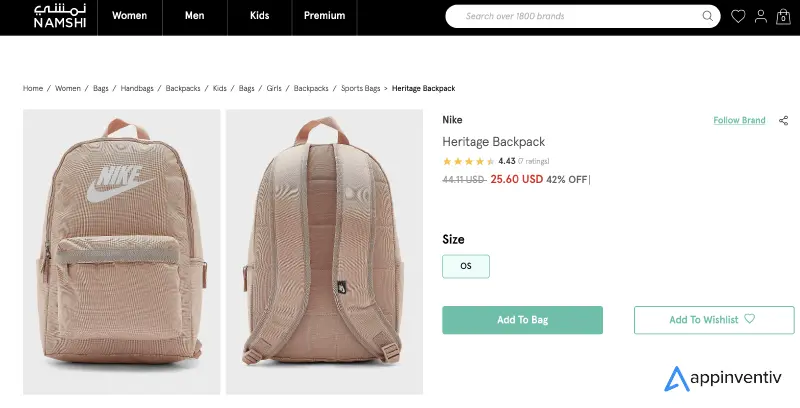Open the Men menu
This screenshot has width=800, height=408.
pyautogui.click(x=194, y=16)
